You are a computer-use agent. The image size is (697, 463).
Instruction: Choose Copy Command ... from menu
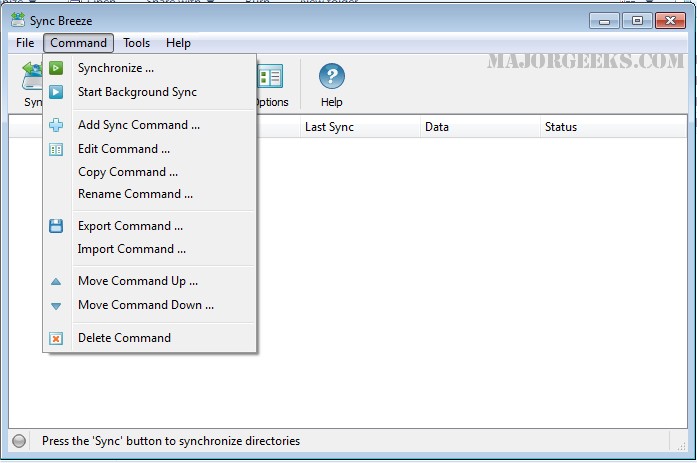pos(150,172)
